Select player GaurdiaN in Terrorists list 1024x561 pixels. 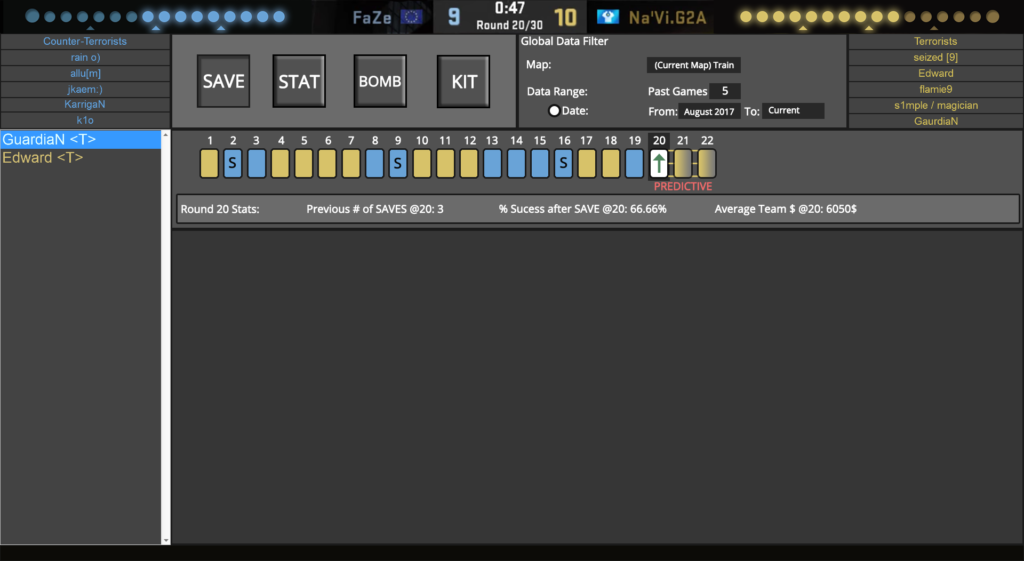(936, 121)
